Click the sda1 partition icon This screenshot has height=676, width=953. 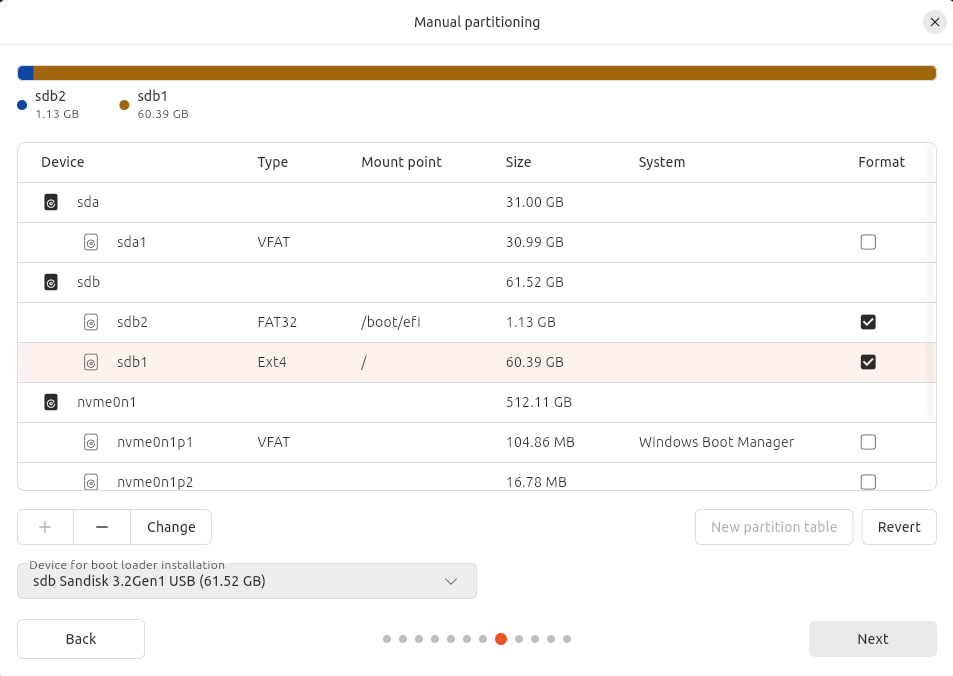91,242
